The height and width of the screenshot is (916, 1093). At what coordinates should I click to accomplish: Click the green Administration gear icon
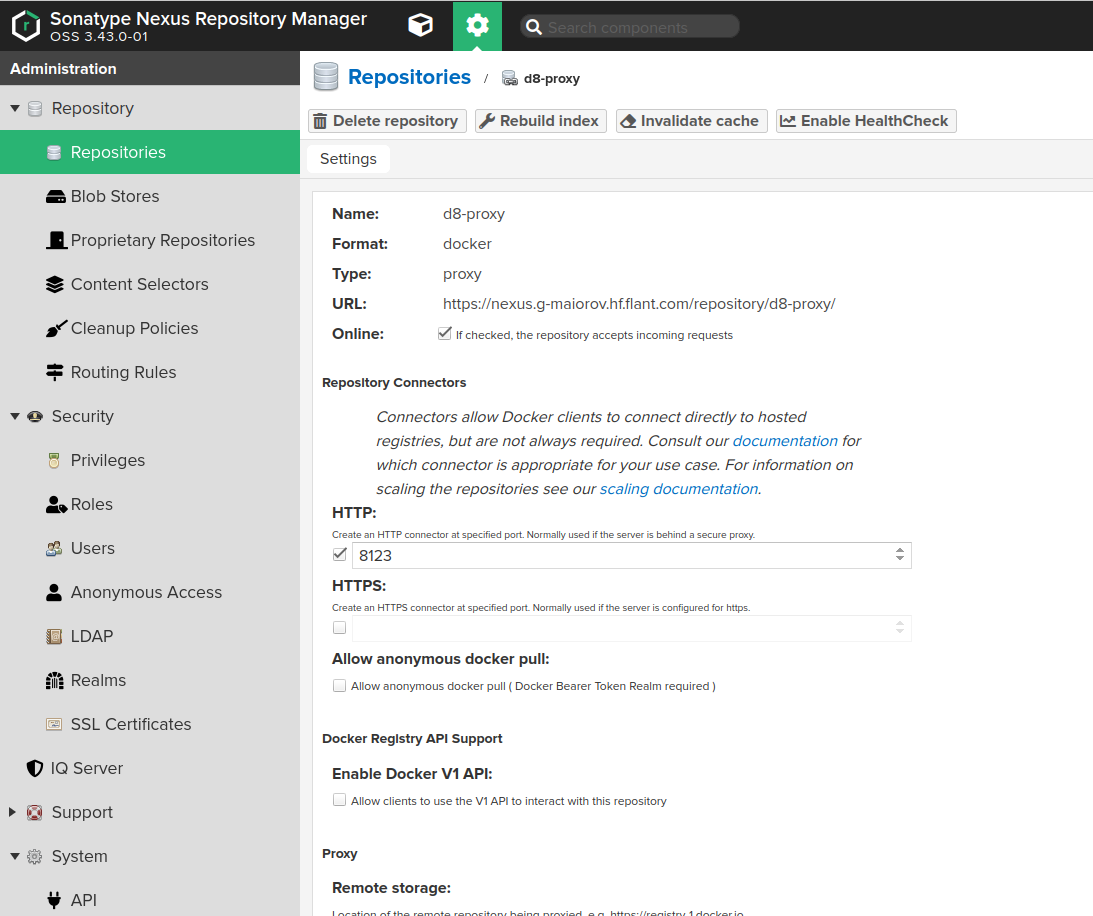(x=477, y=25)
